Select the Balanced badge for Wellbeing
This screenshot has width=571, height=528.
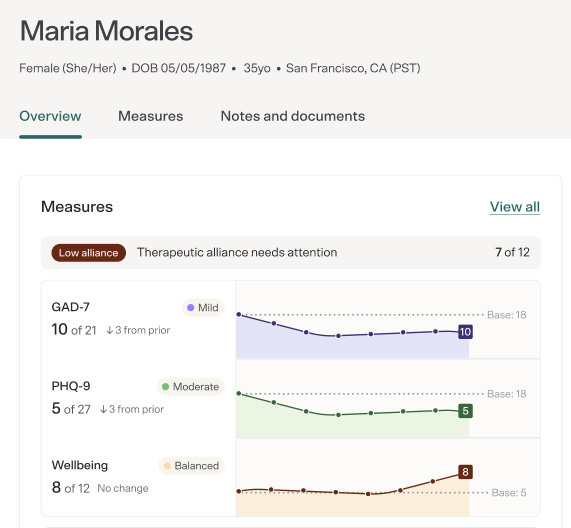[x=192, y=466]
